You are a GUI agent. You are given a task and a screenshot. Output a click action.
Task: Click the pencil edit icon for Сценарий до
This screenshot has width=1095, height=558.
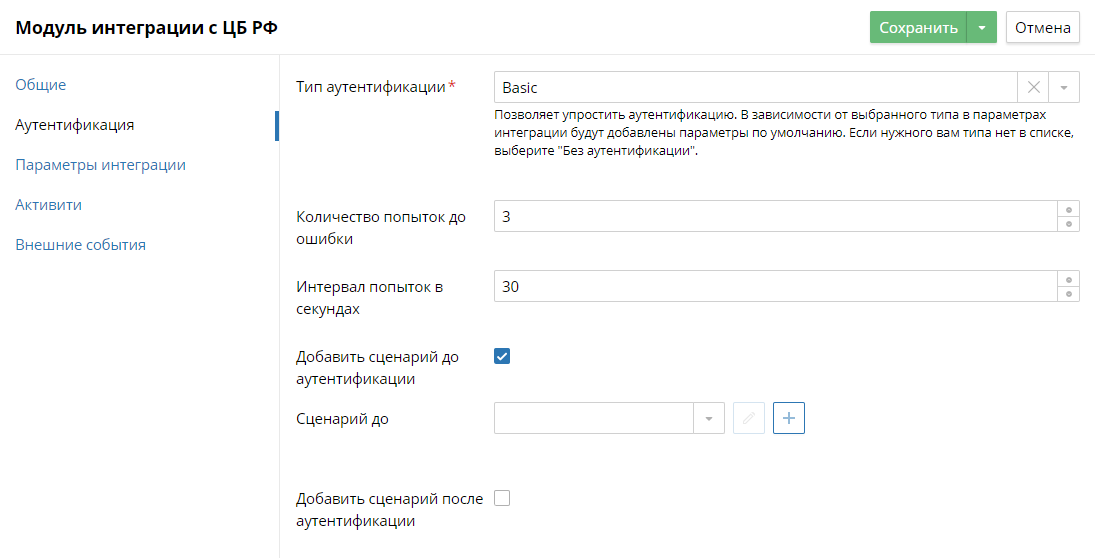pos(749,418)
